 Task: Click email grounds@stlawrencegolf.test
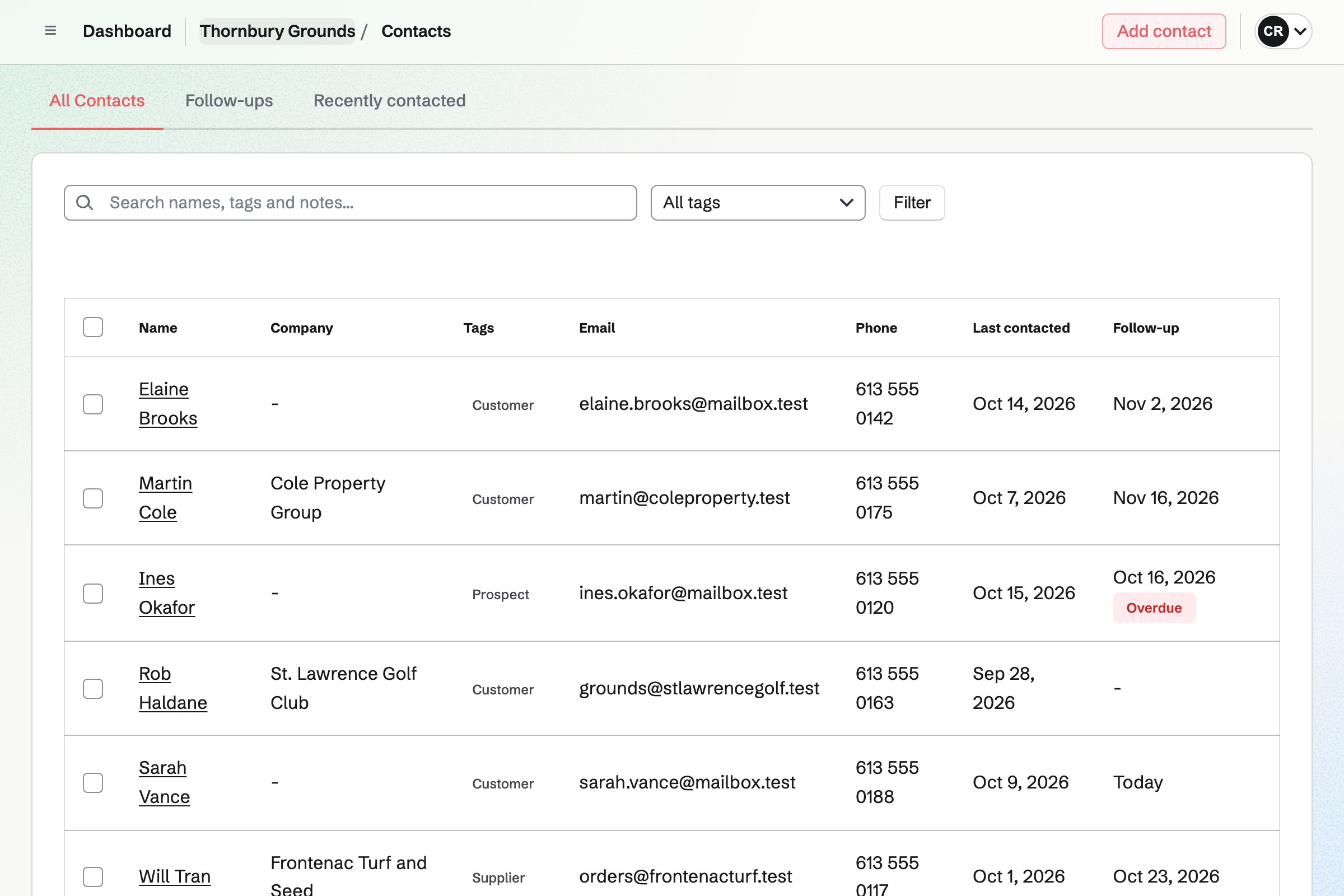(x=699, y=688)
